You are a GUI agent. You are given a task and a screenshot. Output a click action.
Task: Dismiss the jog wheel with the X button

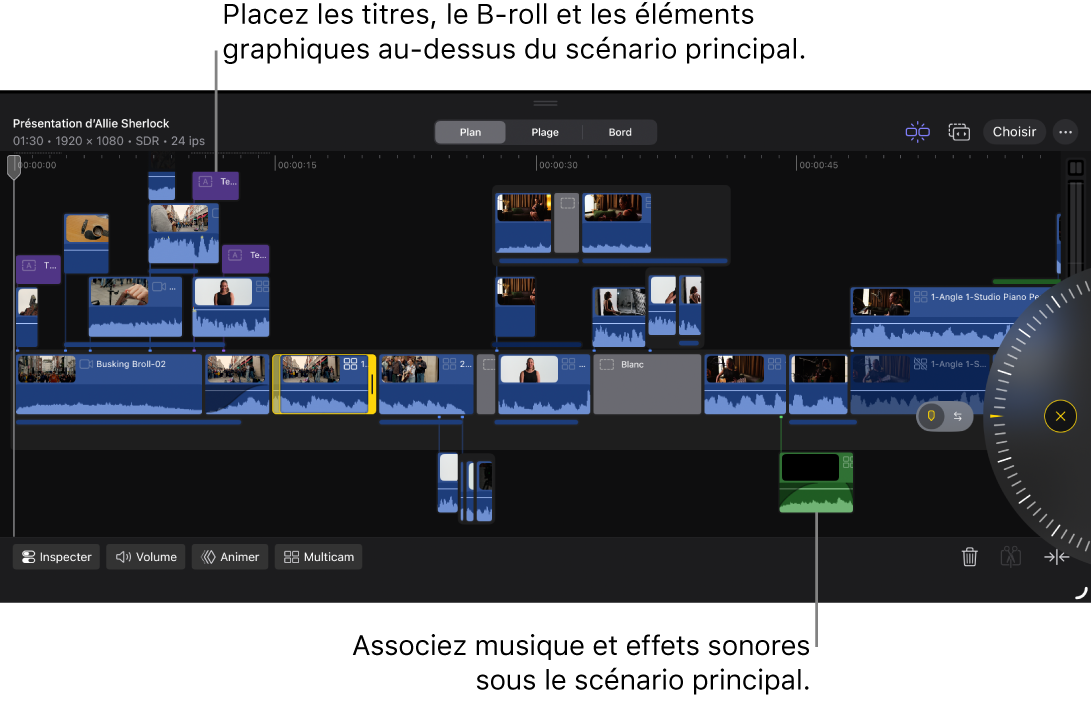click(1060, 416)
